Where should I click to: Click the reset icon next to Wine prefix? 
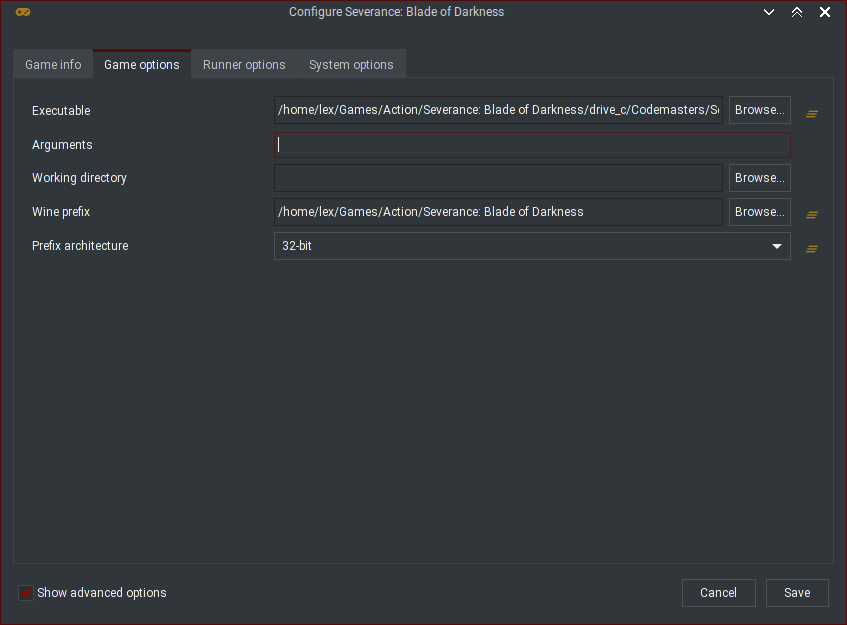pyautogui.click(x=811, y=215)
